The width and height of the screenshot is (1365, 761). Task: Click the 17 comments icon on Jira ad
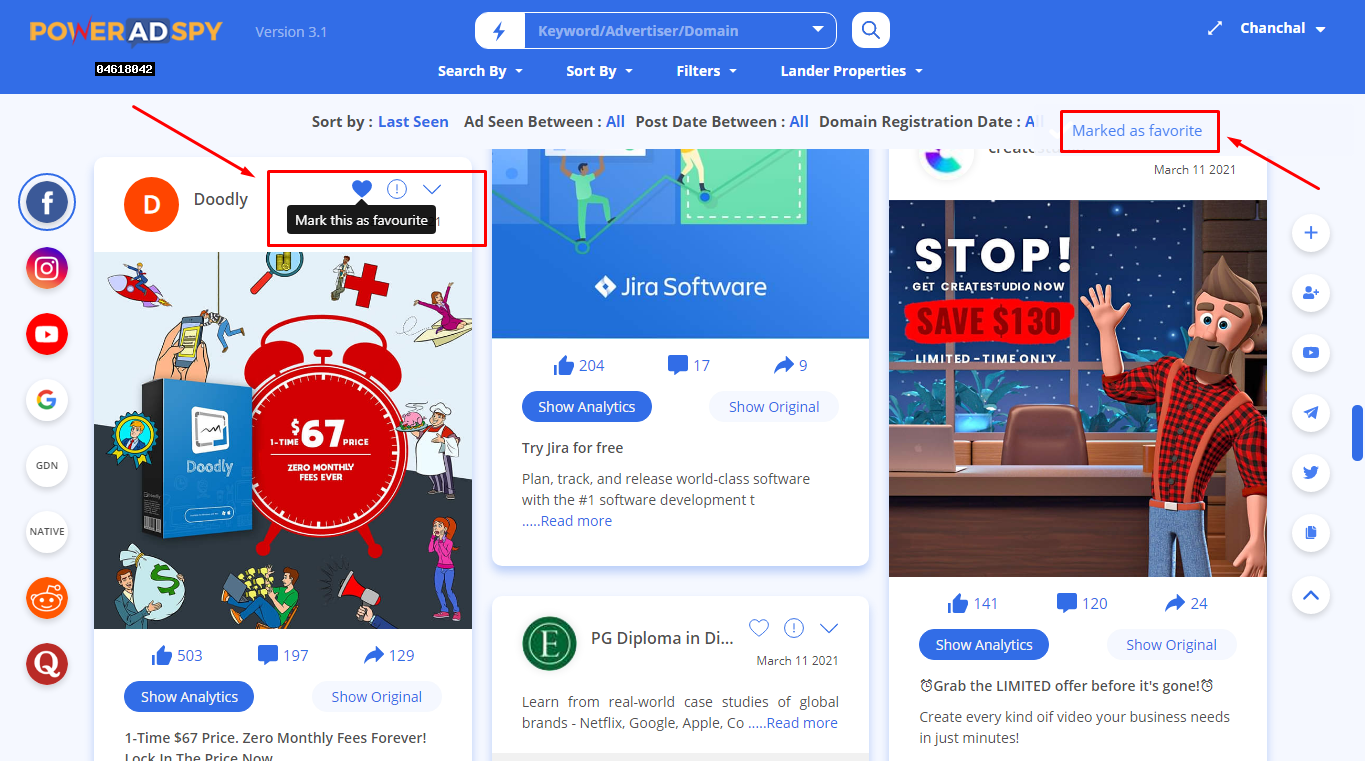(x=678, y=365)
